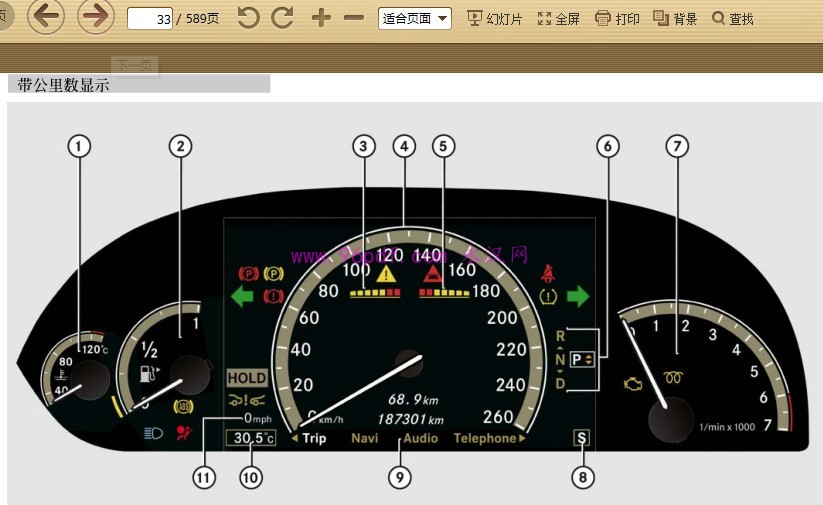Go to the previous page with back arrow
The height and width of the screenshot is (505, 823).
[46, 17]
